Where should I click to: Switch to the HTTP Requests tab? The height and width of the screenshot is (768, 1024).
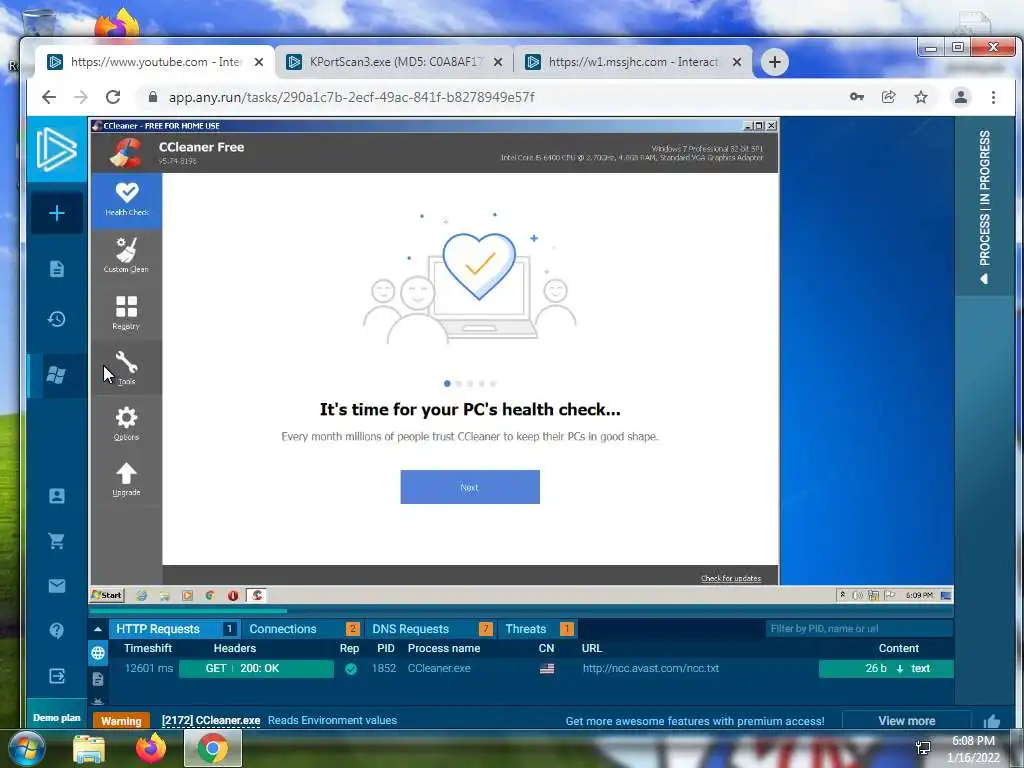coord(174,629)
